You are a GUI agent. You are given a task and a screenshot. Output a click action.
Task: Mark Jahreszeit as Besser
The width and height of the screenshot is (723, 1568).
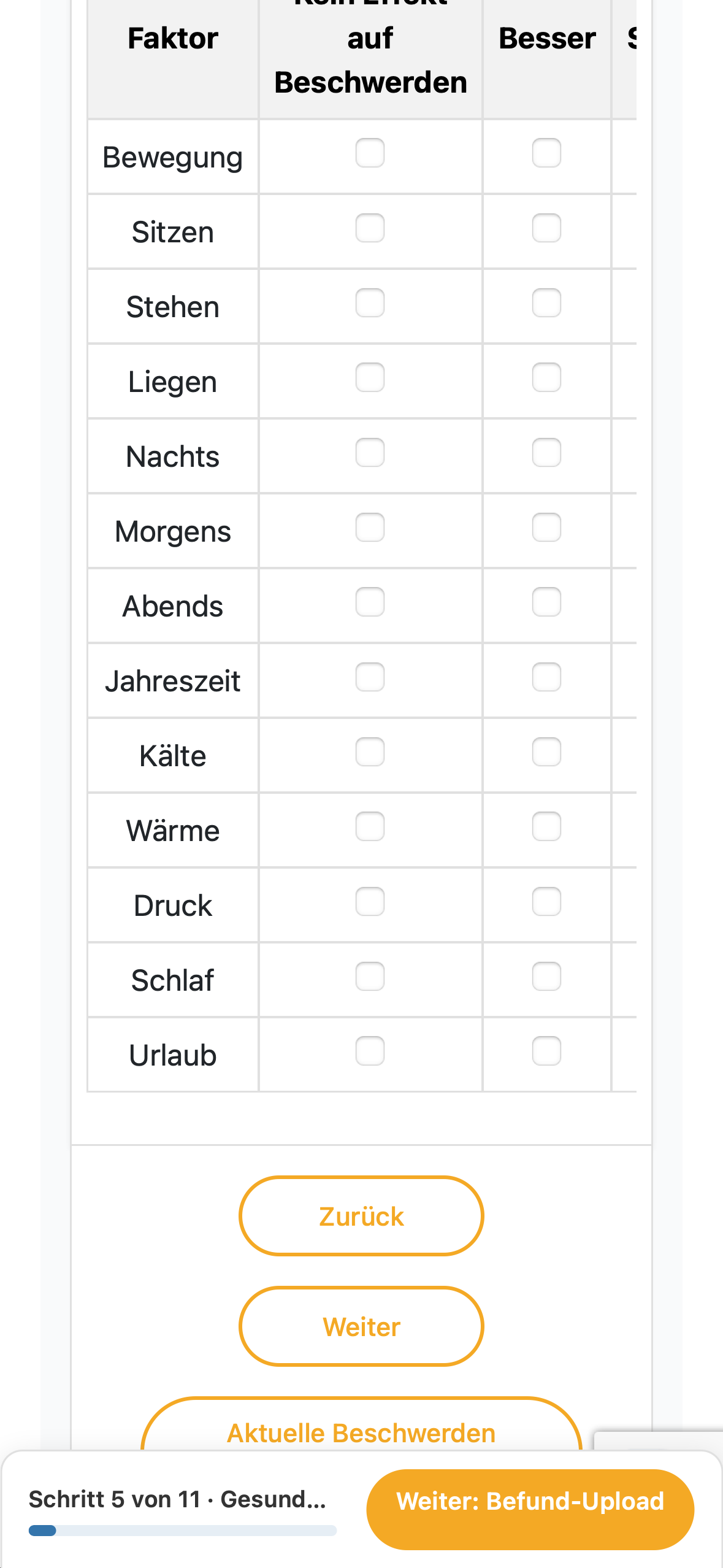(546, 677)
